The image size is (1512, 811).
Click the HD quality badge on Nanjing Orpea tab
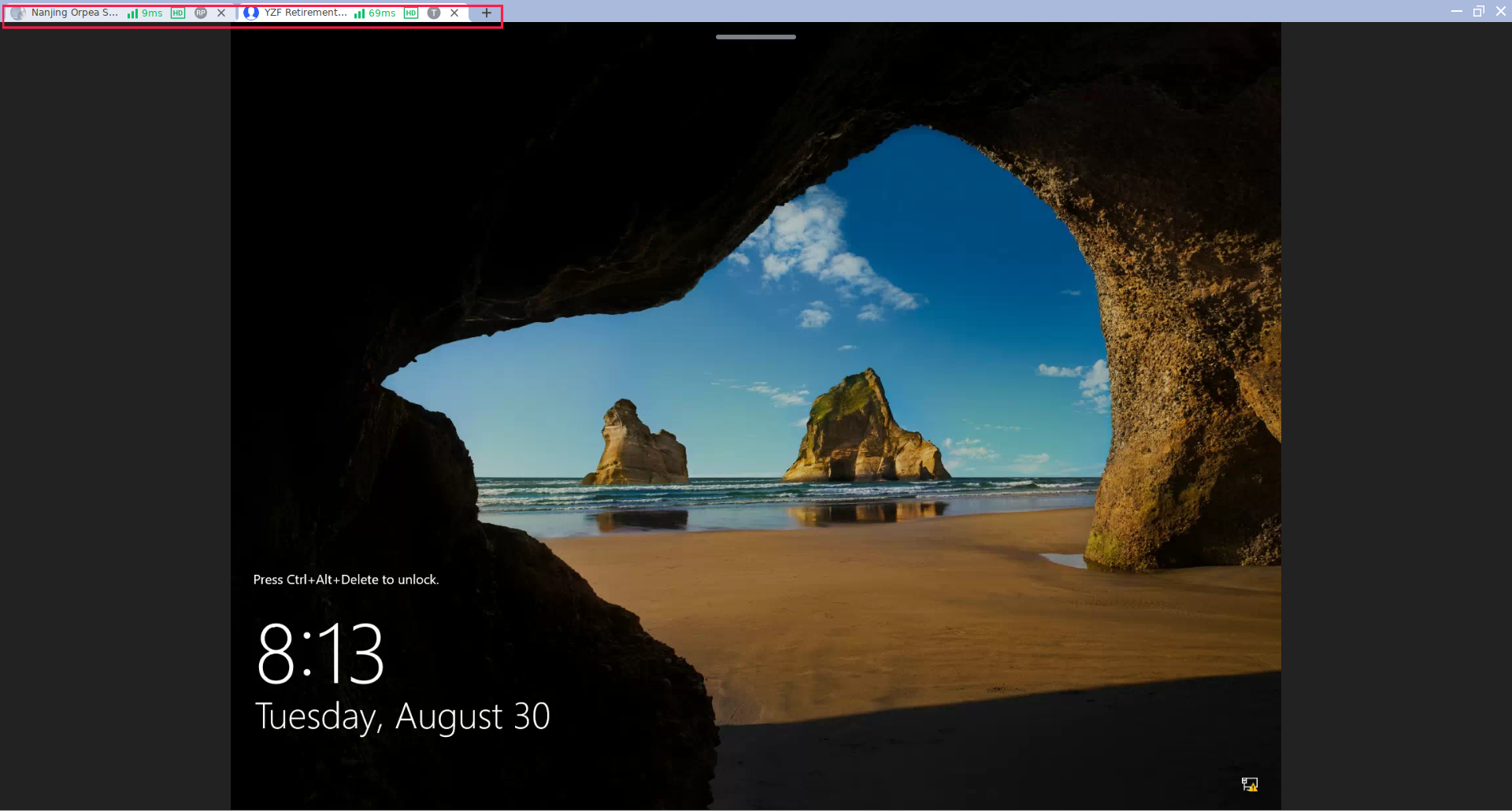(x=178, y=13)
